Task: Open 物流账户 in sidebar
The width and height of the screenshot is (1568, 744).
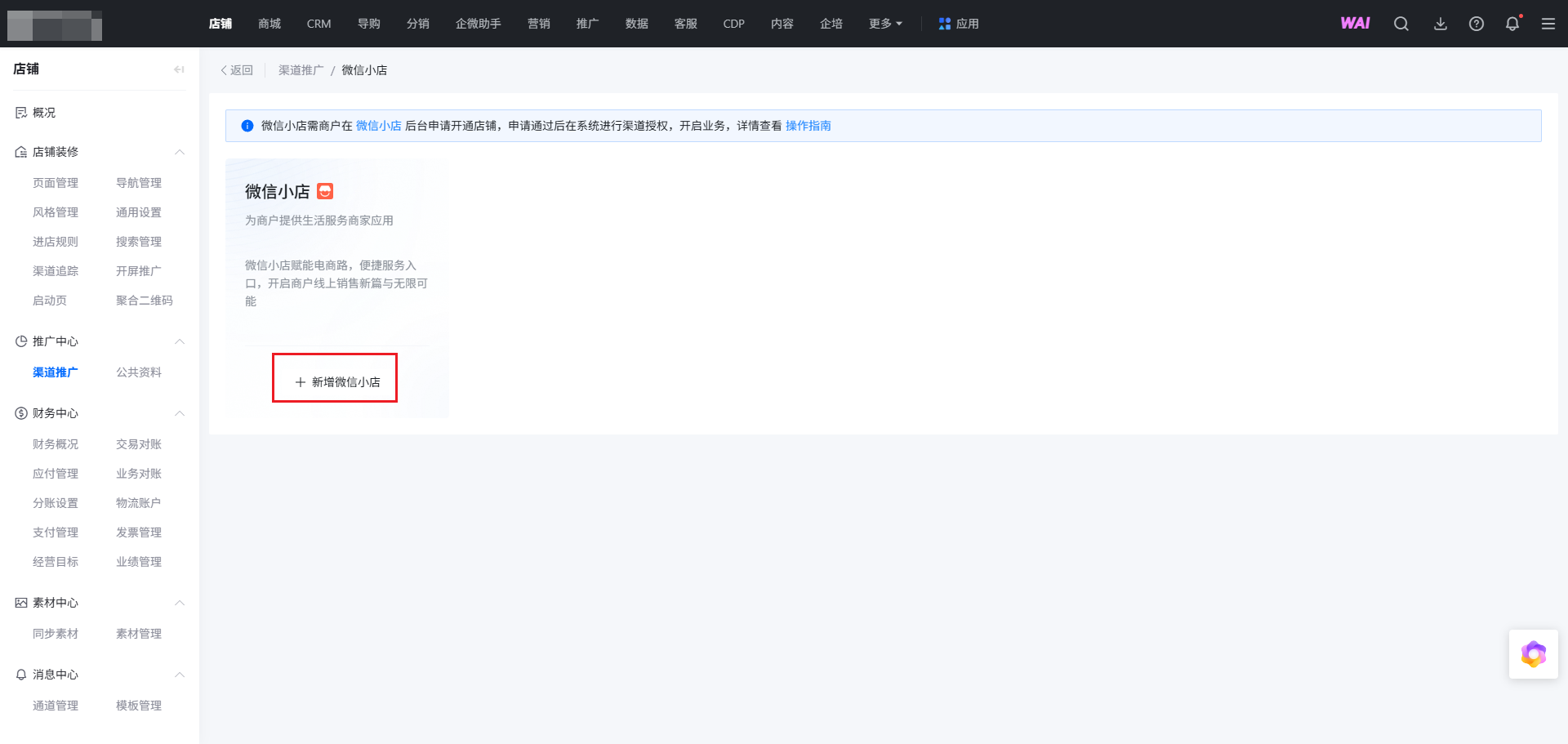Action: (x=139, y=503)
